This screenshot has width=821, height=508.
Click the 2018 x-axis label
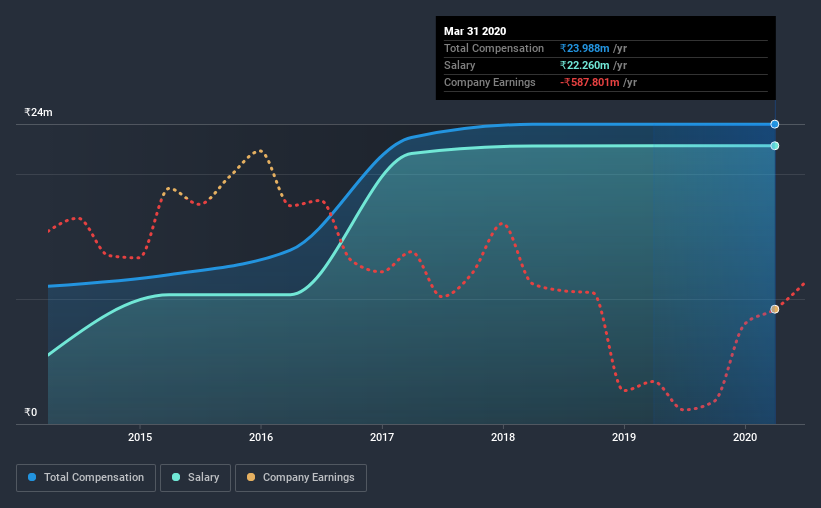pyautogui.click(x=503, y=437)
